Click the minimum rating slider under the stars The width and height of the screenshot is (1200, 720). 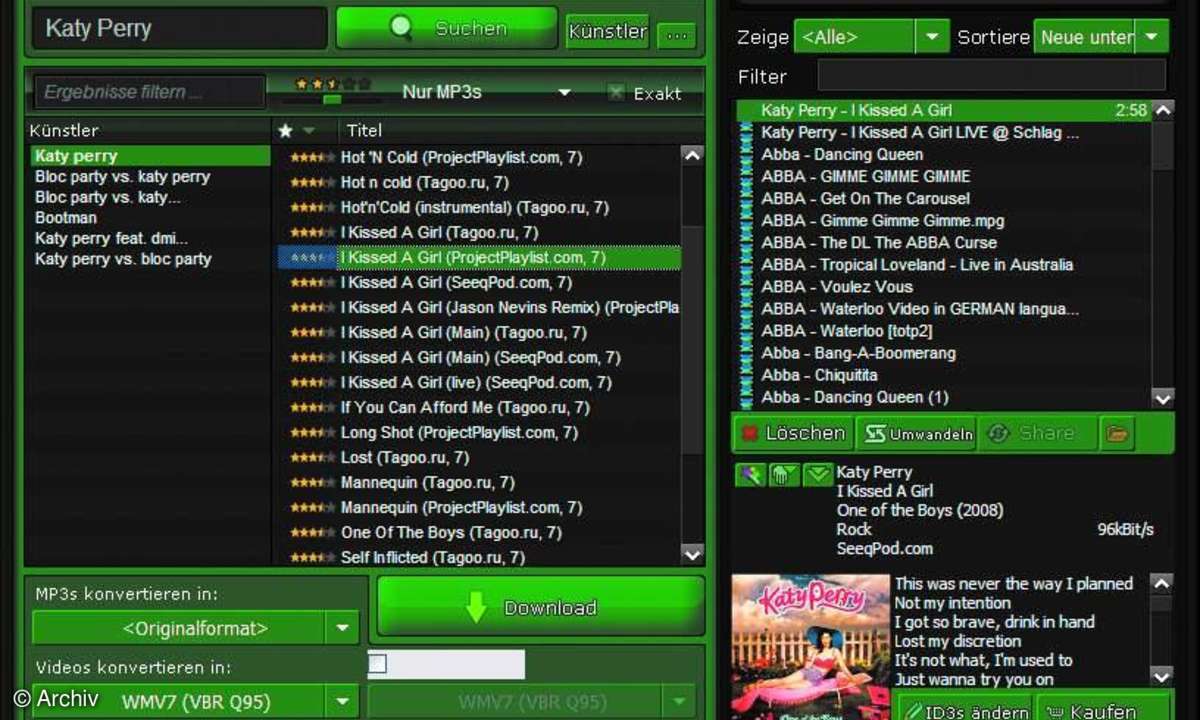click(x=331, y=100)
